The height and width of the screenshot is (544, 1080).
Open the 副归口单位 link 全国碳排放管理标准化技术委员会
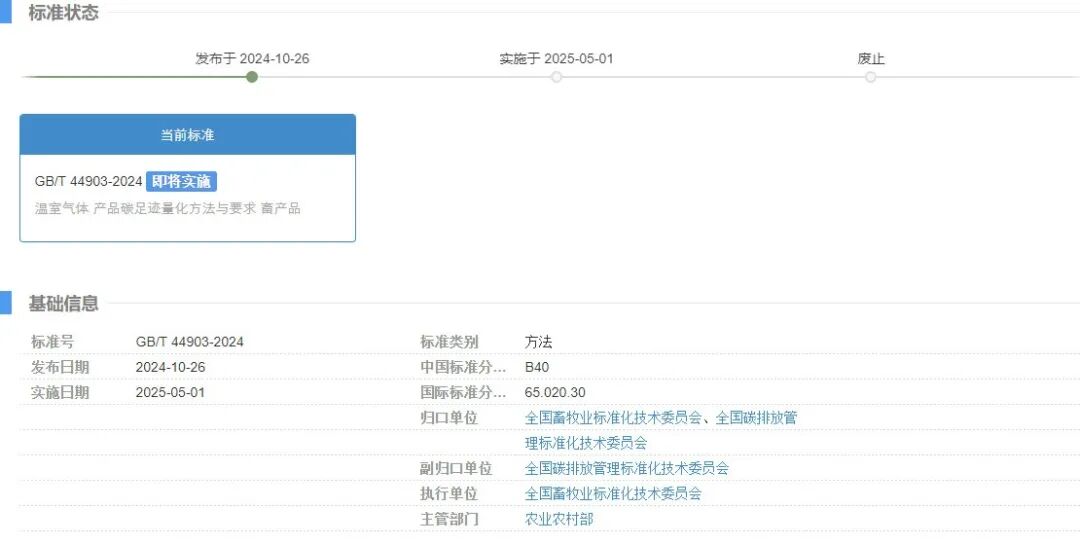coord(627,469)
